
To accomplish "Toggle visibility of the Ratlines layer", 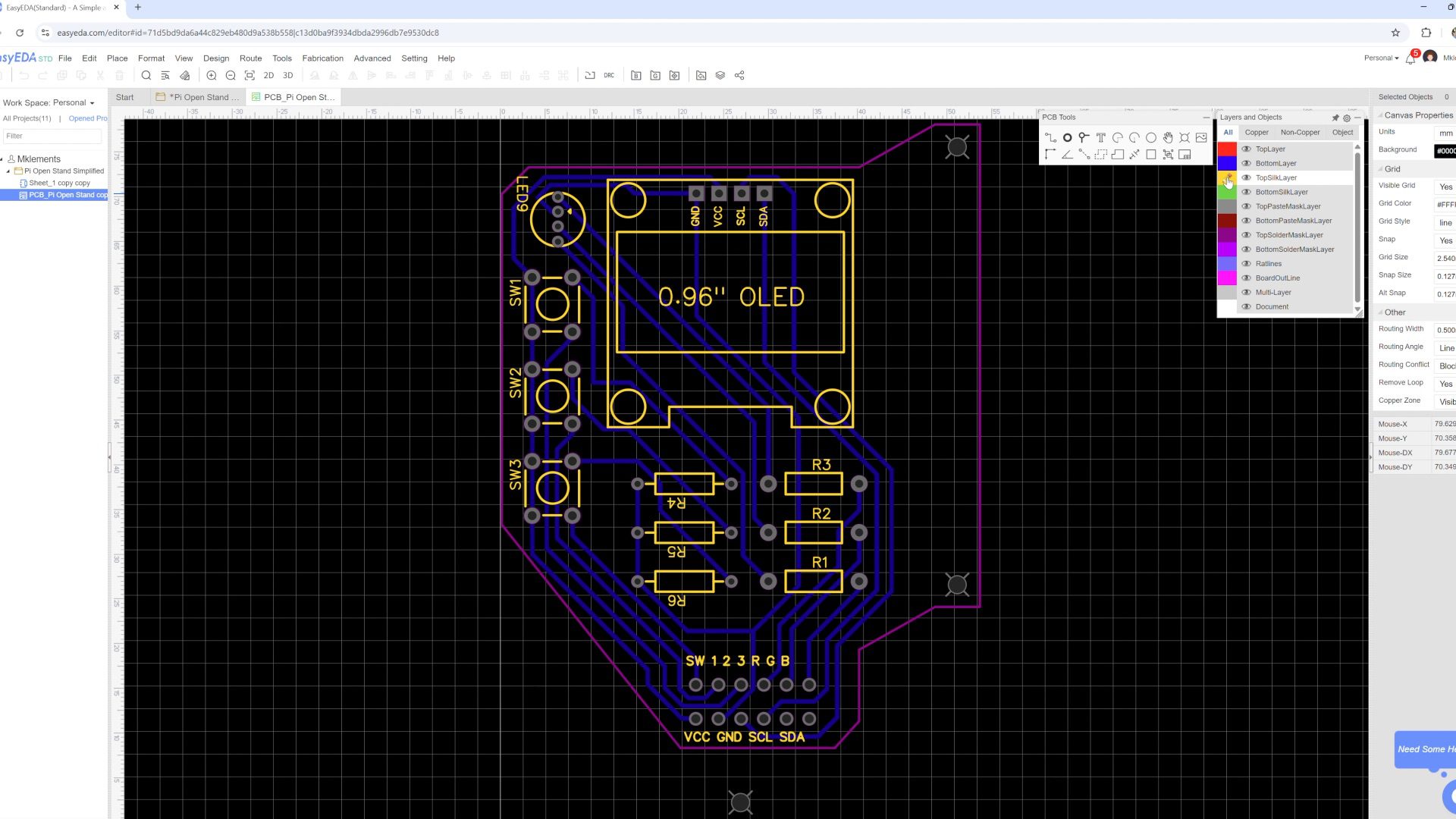I will (1246, 263).
